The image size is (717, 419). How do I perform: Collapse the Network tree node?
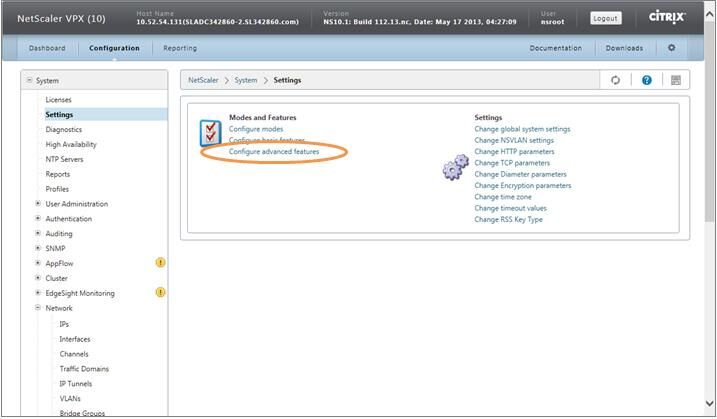38,308
